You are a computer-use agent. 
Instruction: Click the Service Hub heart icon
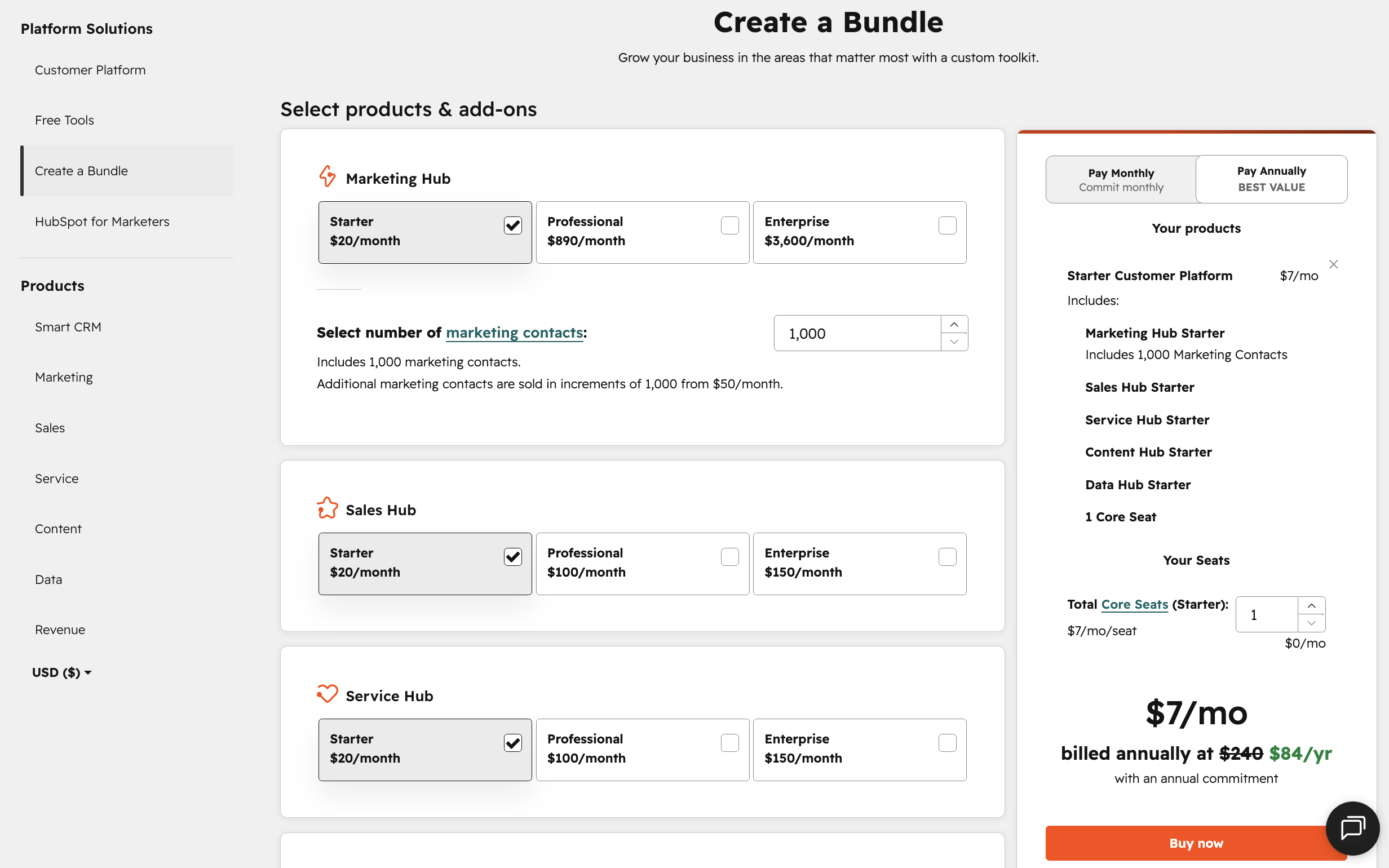pos(327,694)
